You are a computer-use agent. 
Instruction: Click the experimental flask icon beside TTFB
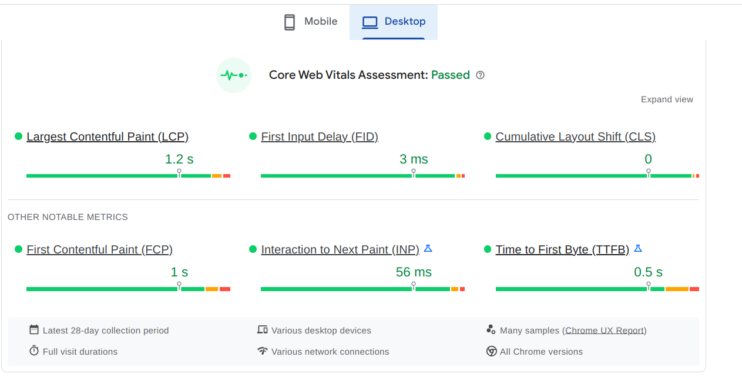click(638, 248)
